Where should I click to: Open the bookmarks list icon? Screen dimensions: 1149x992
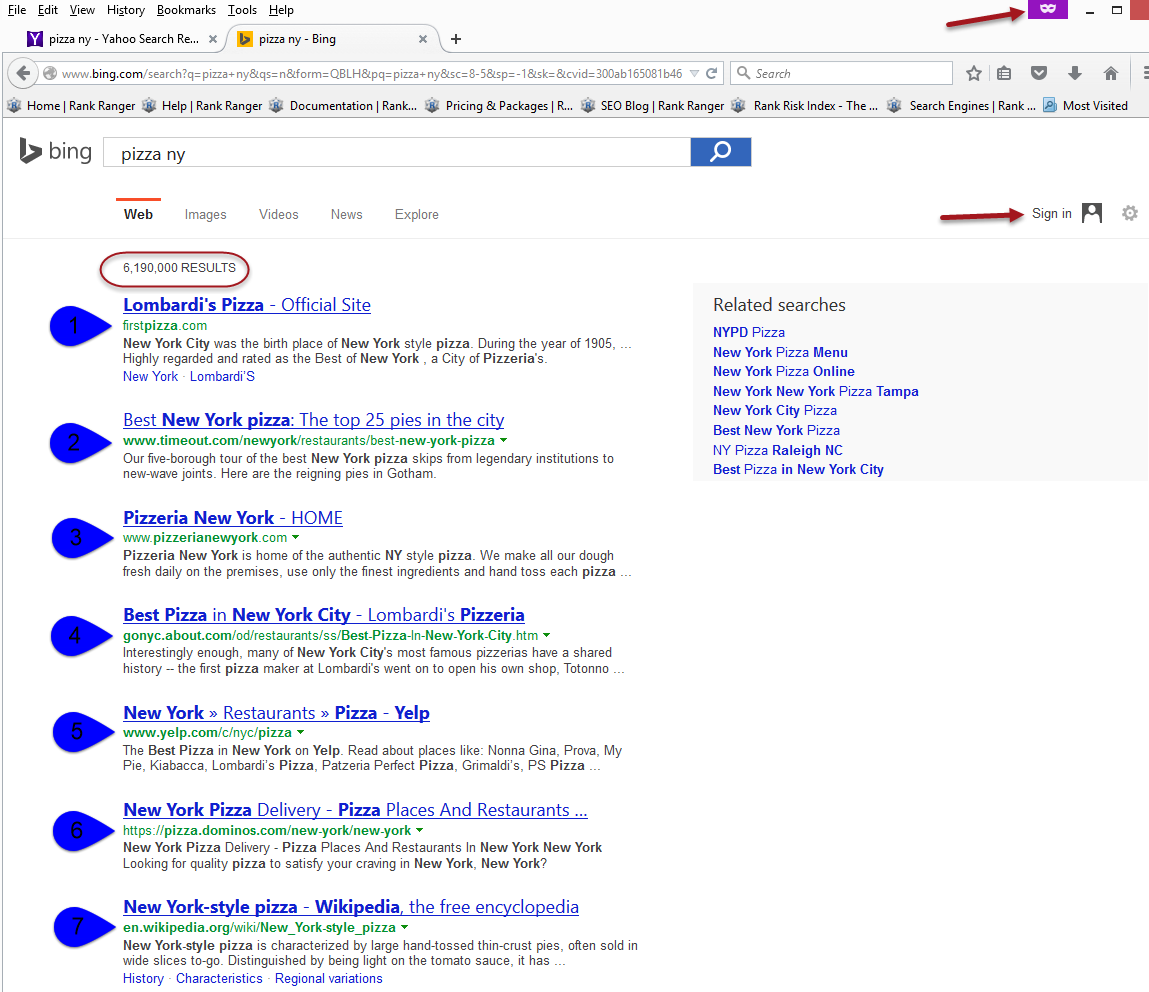(x=1004, y=73)
